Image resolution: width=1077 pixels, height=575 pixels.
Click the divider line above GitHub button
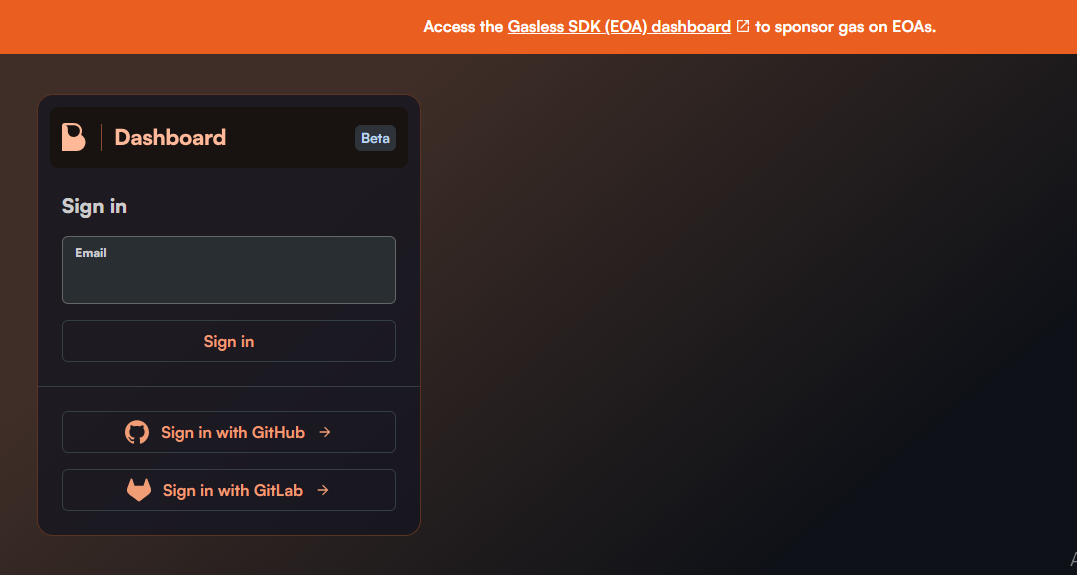(x=229, y=386)
